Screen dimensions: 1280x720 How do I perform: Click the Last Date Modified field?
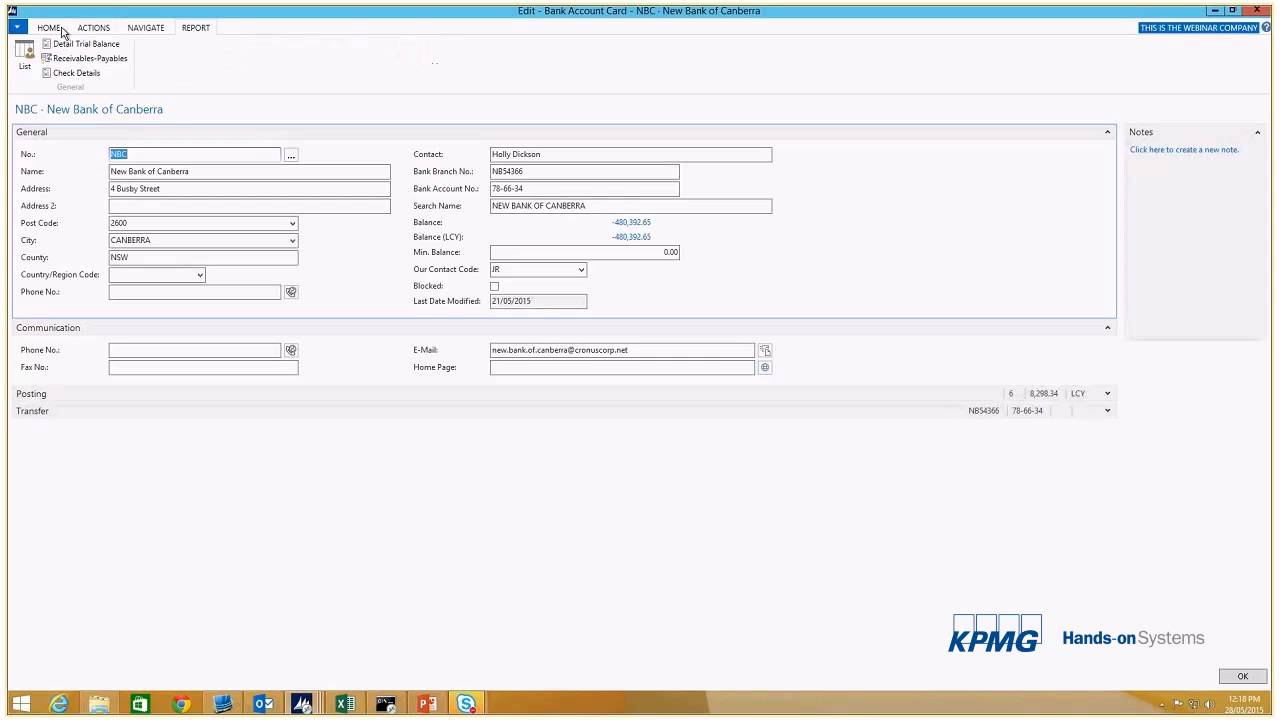pyautogui.click(x=538, y=301)
